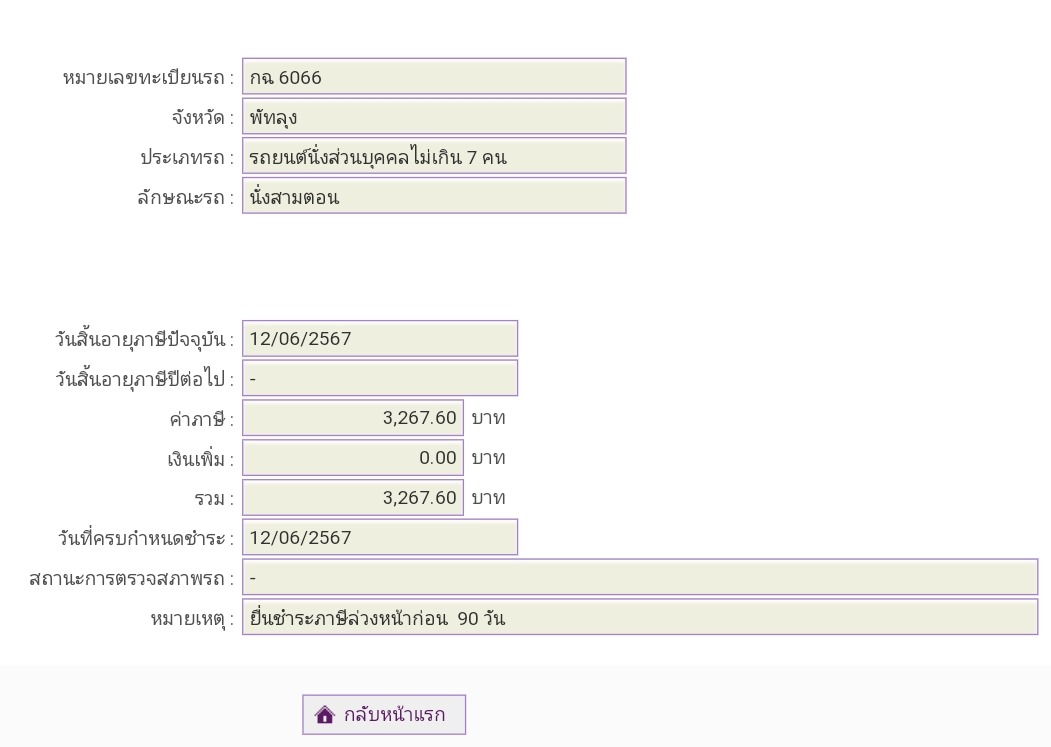Select the วันที่ครบกำหนดชำระ date field

(x=379, y=538)
